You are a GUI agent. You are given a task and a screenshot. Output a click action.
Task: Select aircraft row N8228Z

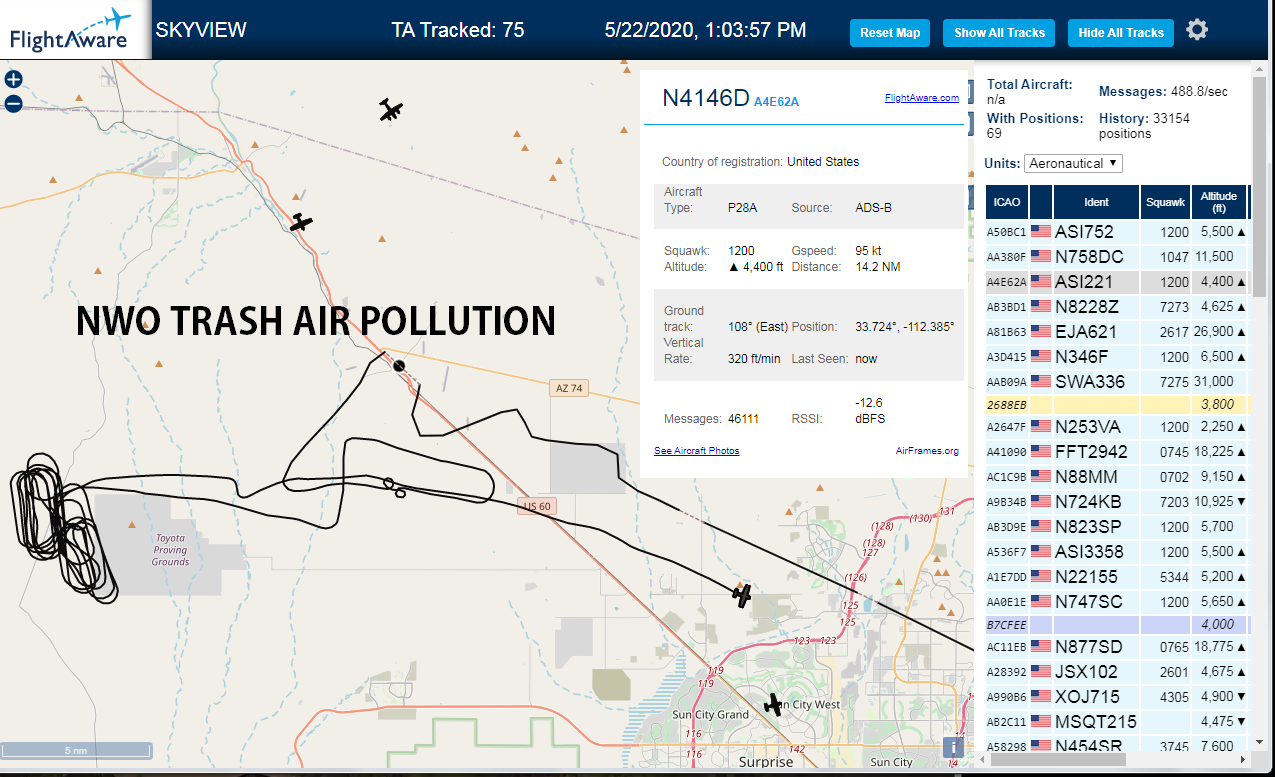tap(1117, 307)
